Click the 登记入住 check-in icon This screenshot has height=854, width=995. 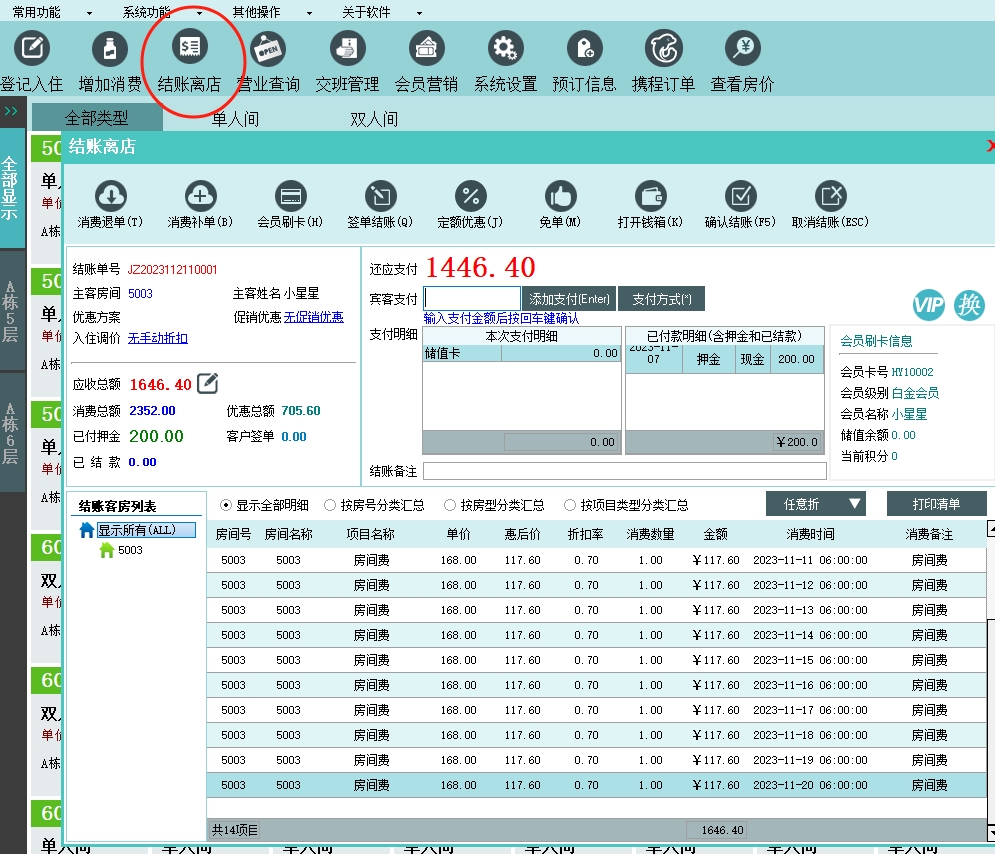click(x=32, y=49)
